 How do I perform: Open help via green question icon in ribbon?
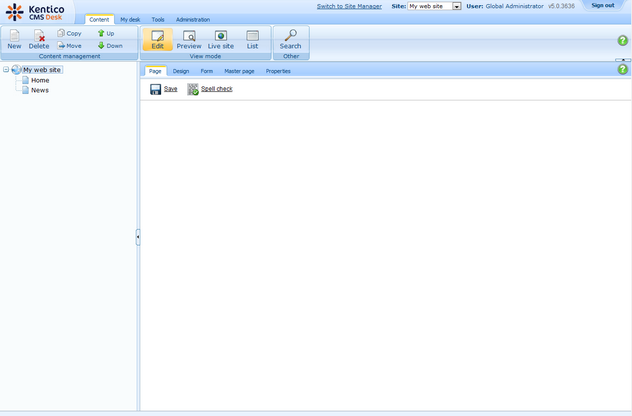point(623,40)
